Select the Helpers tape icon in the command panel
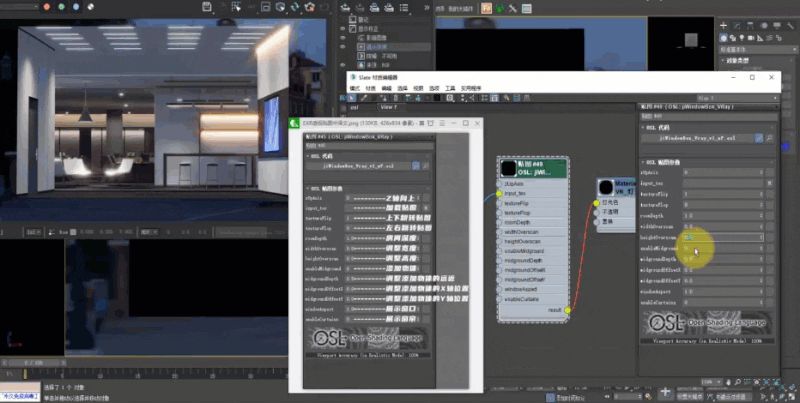The image size is (800, 403). (760, 38)
